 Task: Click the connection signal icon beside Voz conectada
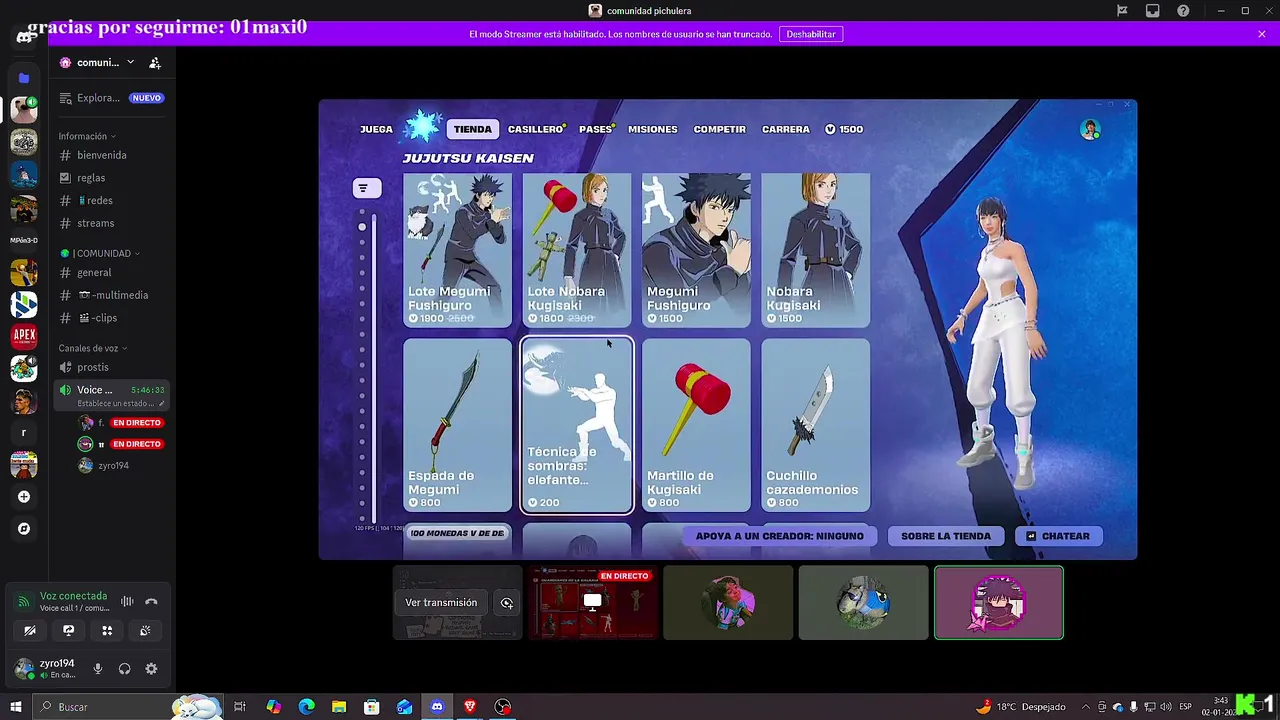(x=24, y=602)
